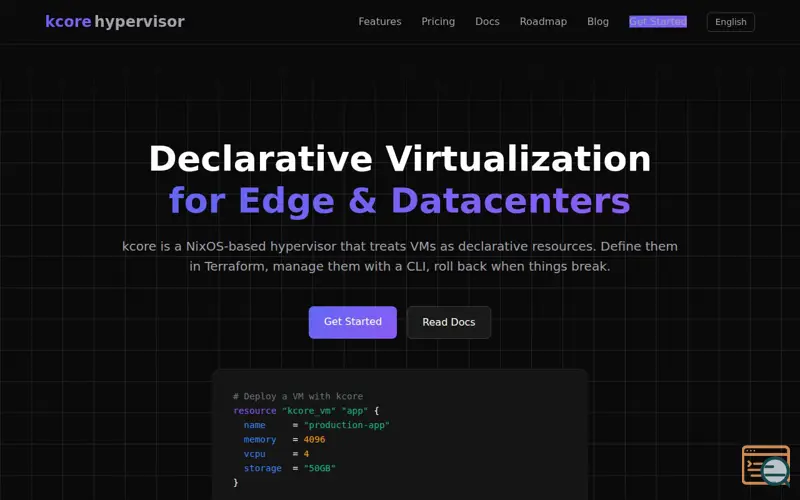Click the 'for Edge & Datacenters' heading
Viewport: 800px width, 500px height.
(400, 200)
